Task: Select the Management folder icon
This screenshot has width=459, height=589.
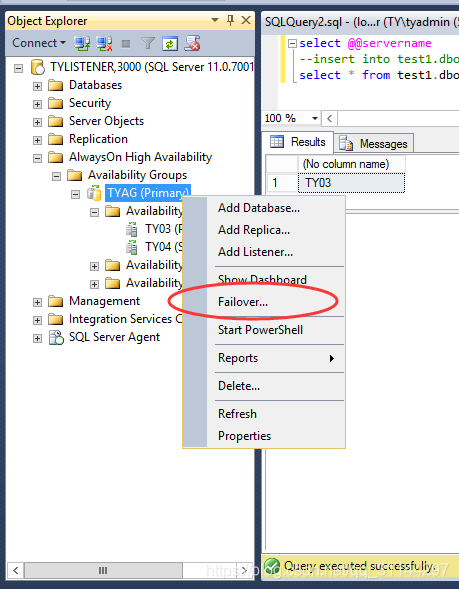Action: pos(56,301)
